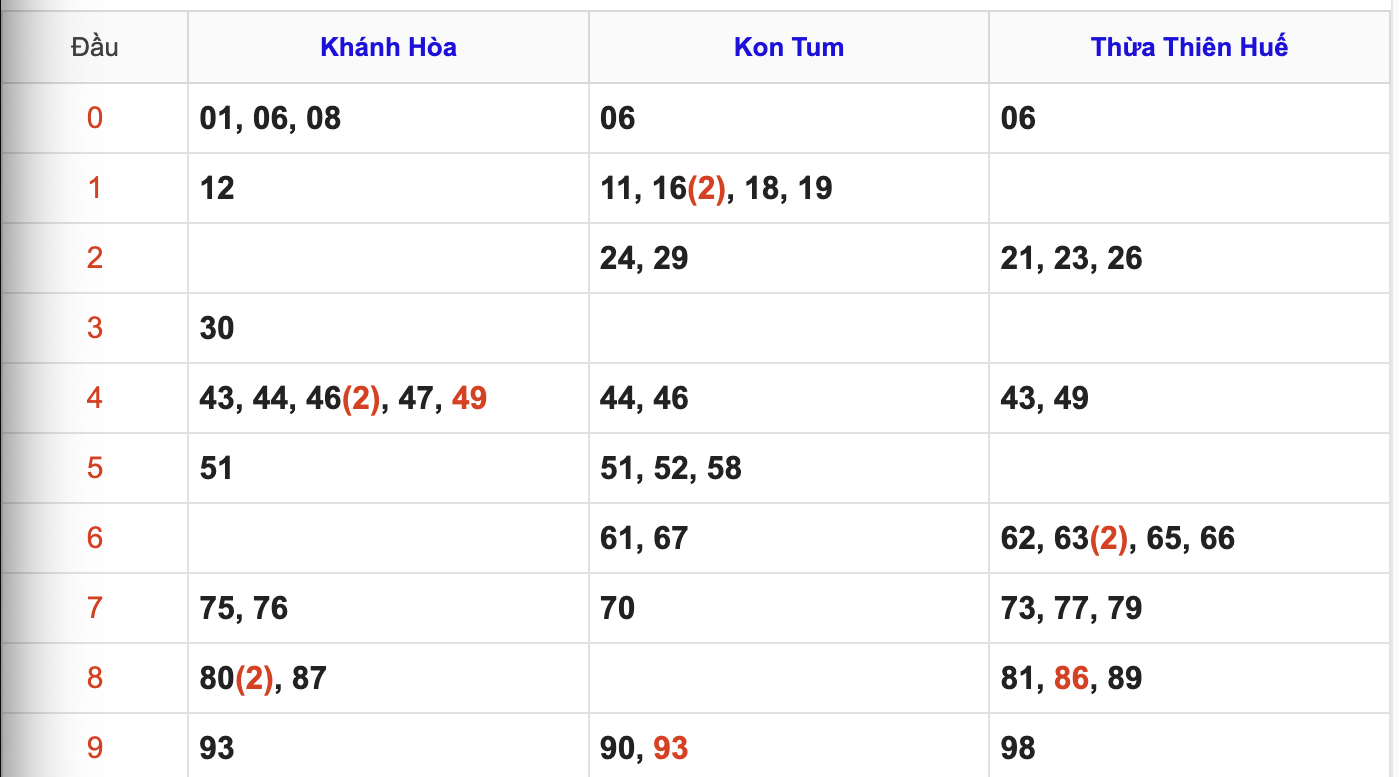Click row head number 3
This screenshot has height=777, width=1399.
point(94,328)
